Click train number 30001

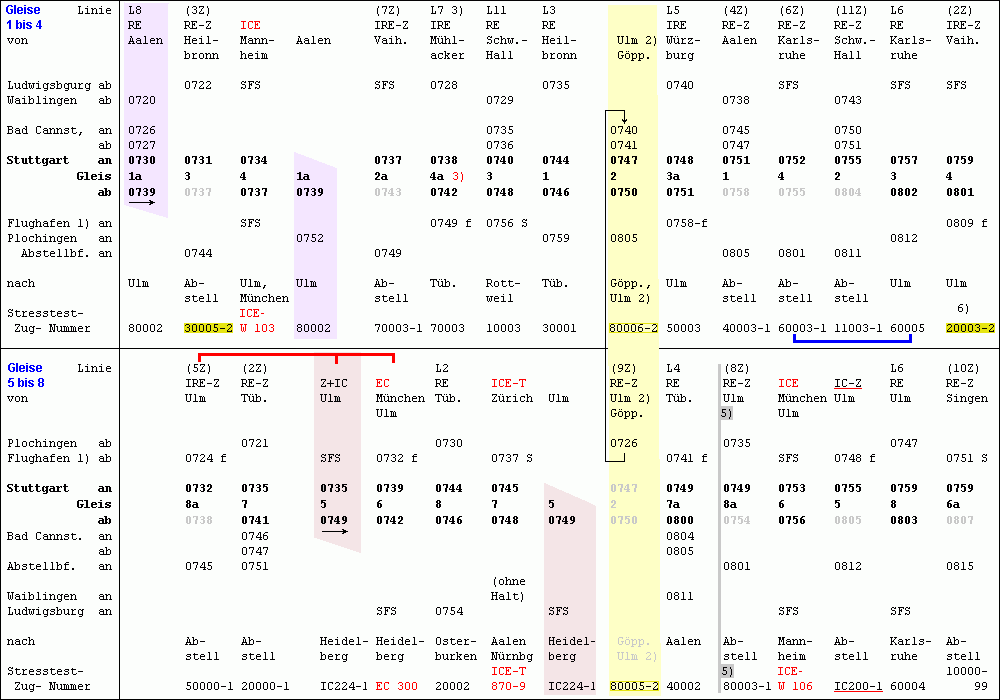pyautogui.click(x=559, y=328)
